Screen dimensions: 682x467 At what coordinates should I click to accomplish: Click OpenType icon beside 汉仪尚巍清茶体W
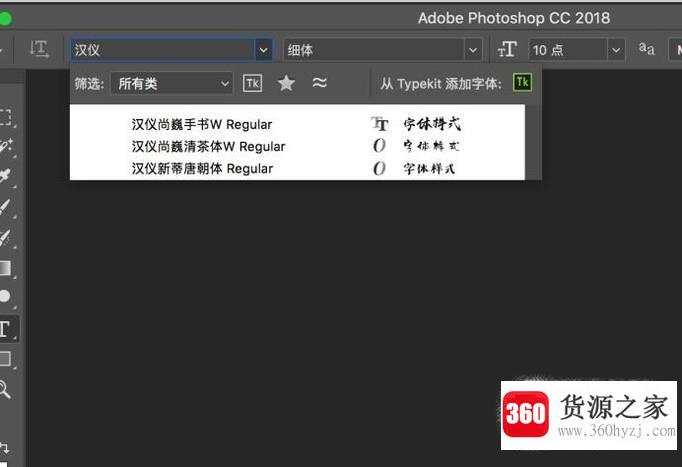pos(379,146)
